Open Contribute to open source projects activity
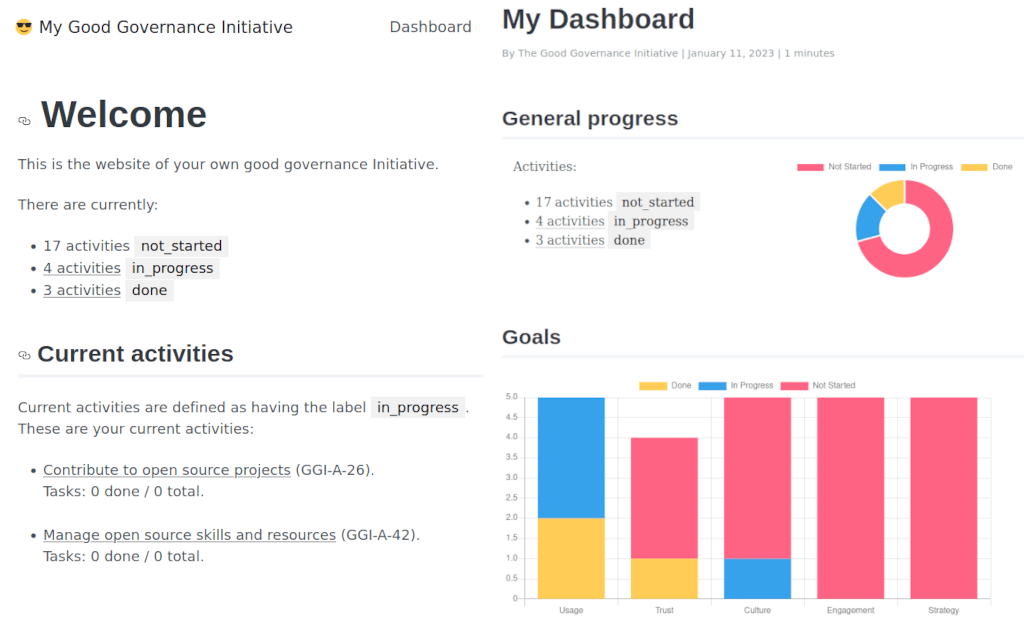The width and height of the screenshot is (1024, 620). [166, 470]
